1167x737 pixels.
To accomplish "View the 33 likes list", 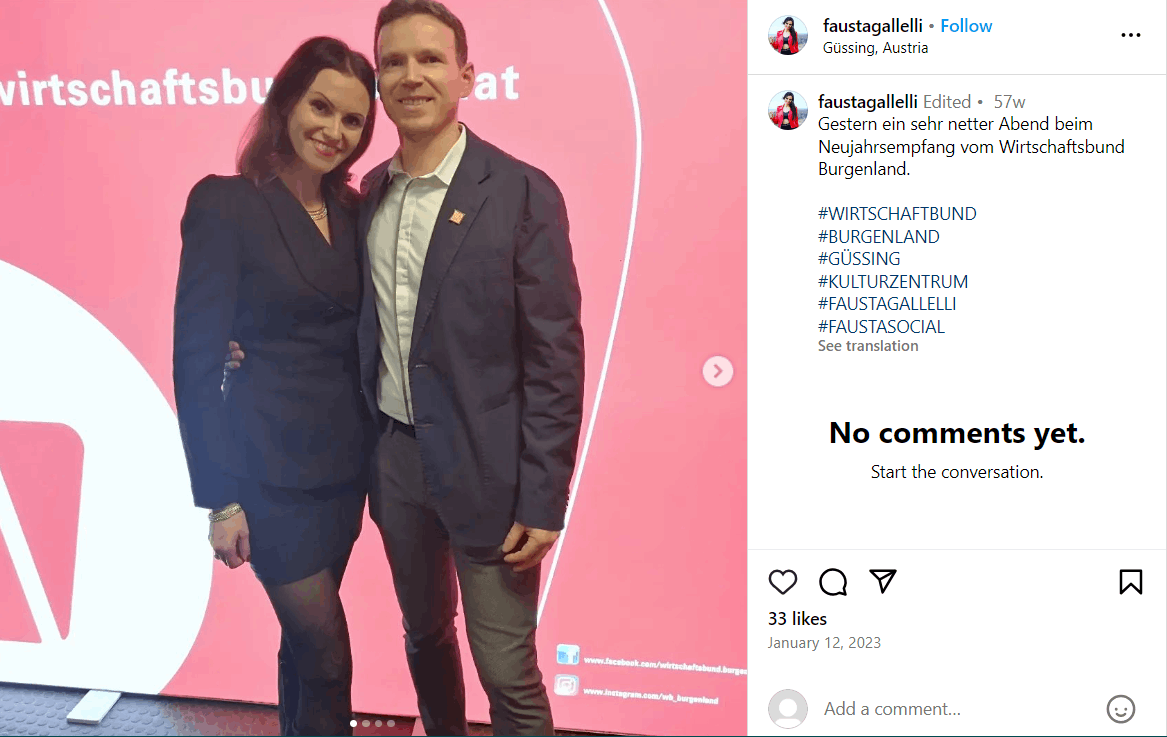I will click(x=797, y=619).
